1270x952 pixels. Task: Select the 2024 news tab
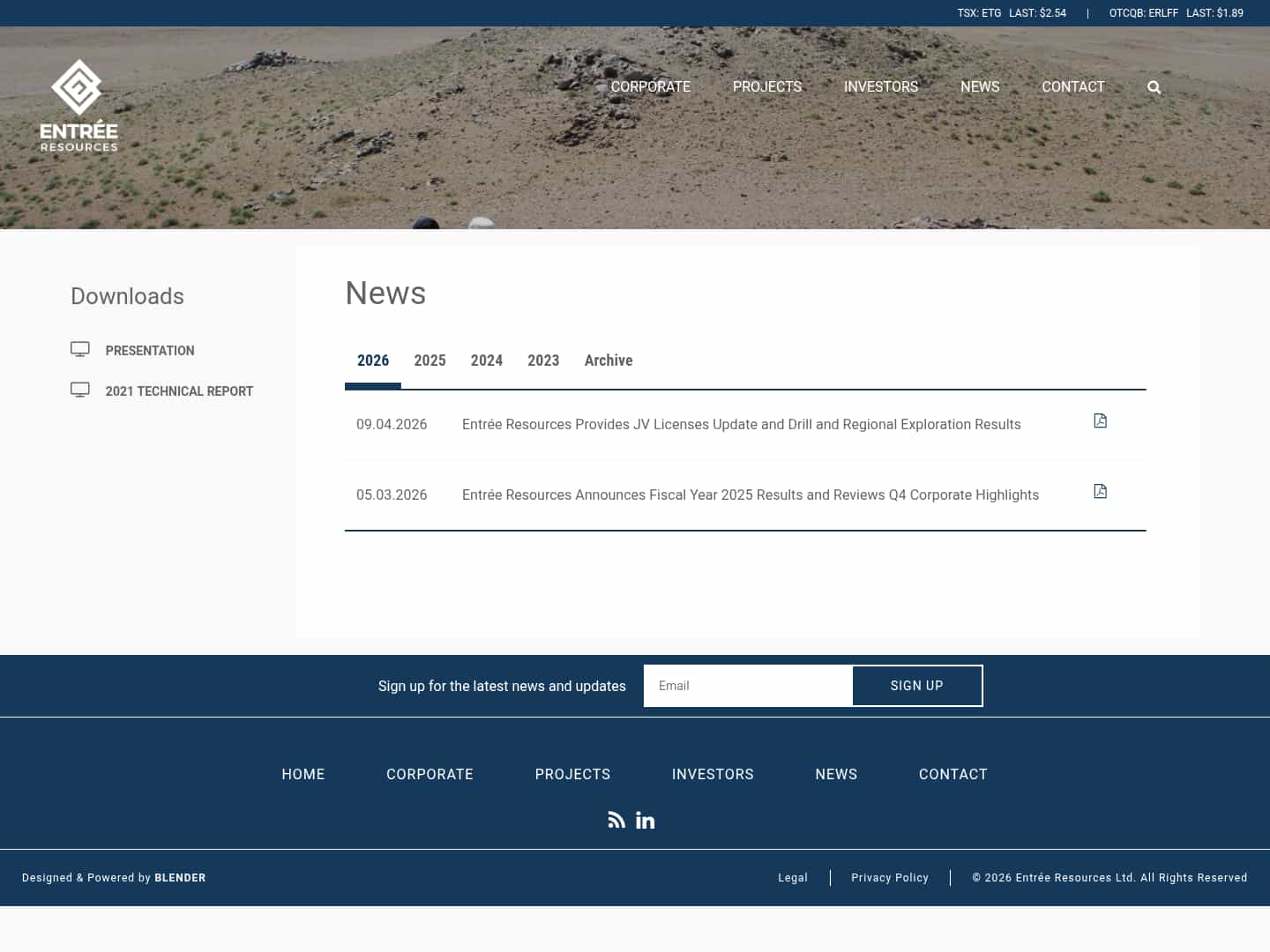click(x=486, y=361)
